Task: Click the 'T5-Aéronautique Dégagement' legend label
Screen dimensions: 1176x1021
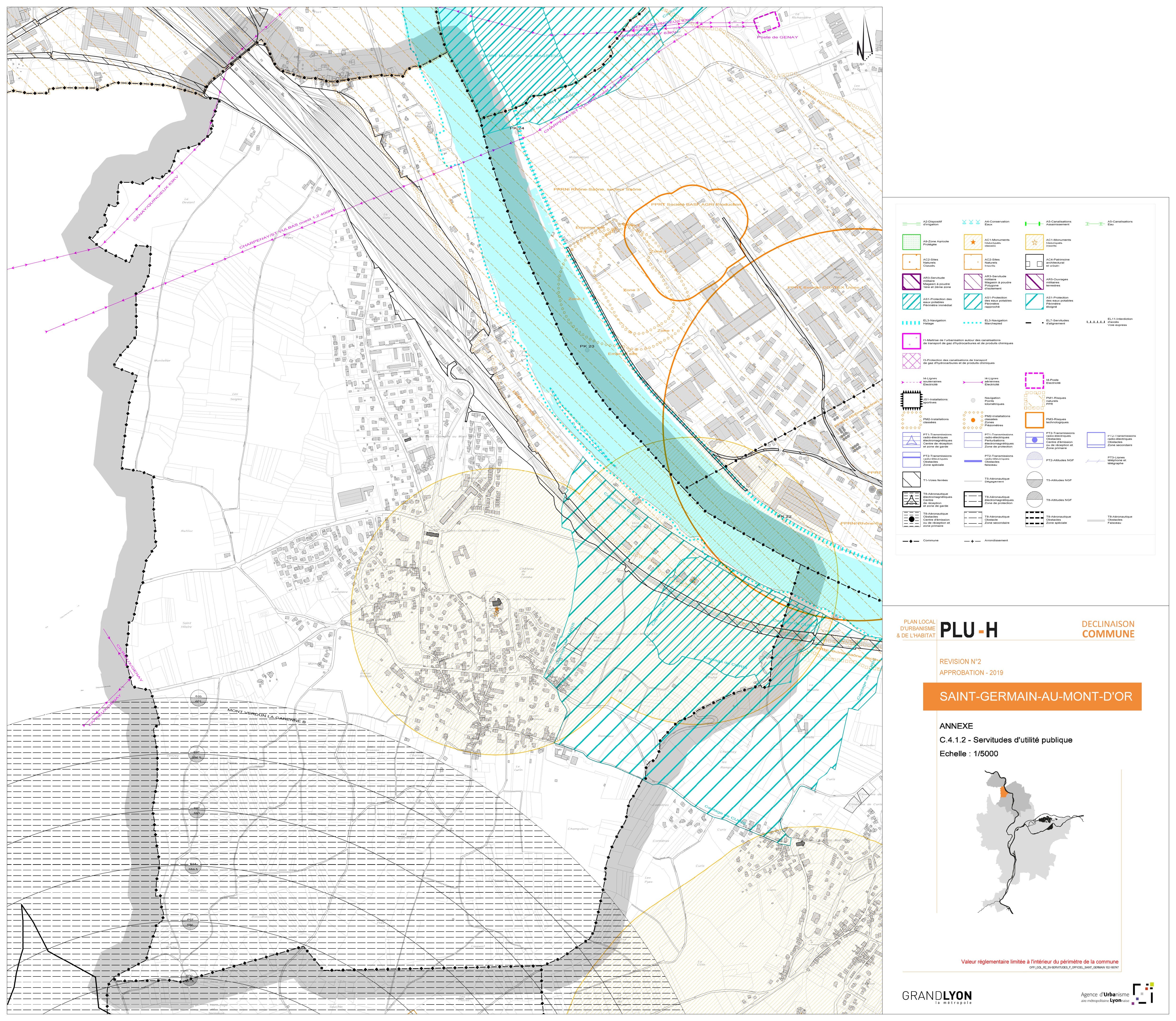Action: (x=997, y=480)
